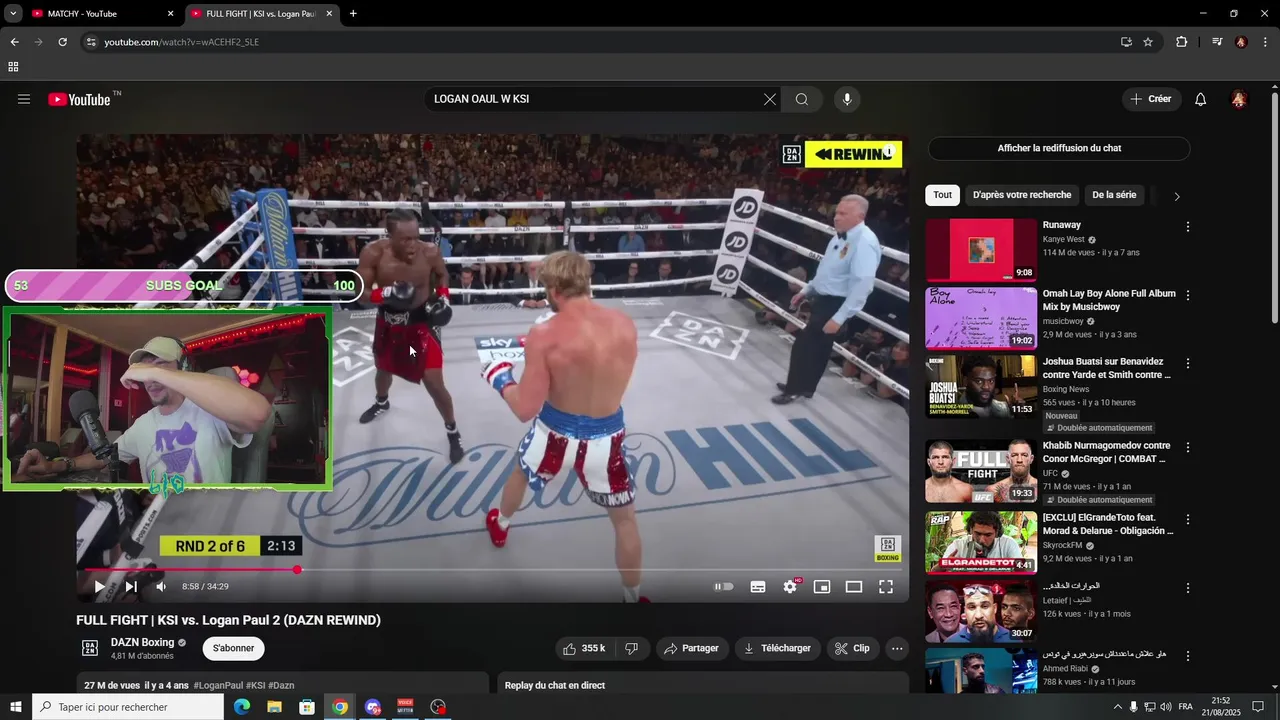Play the video with the play button
This screenshot has width=1280, height=720.
(99, 587)
